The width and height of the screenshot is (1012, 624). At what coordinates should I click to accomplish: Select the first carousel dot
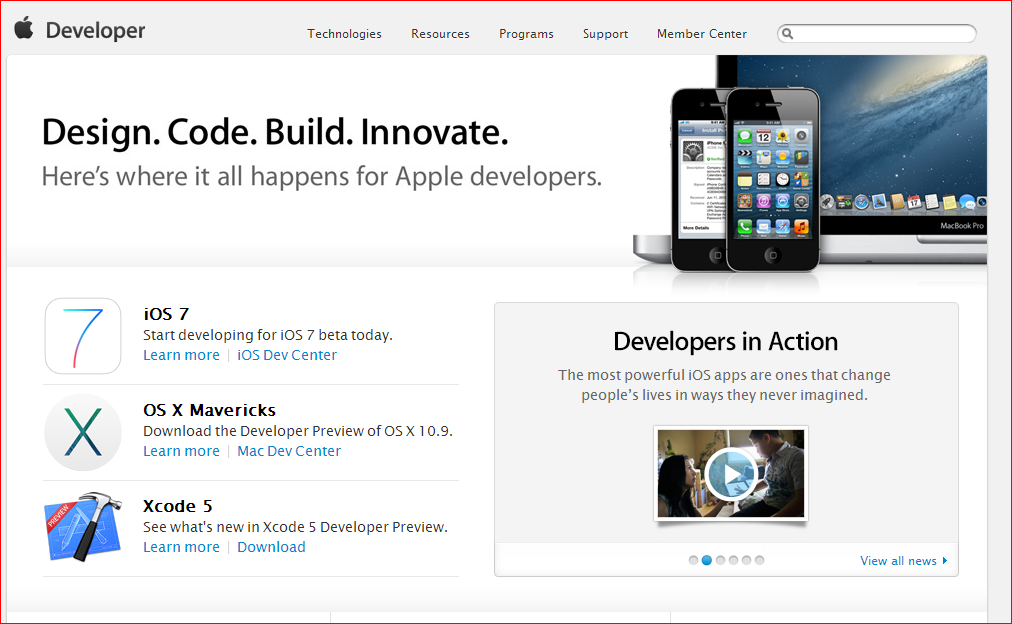pos(693,560)
